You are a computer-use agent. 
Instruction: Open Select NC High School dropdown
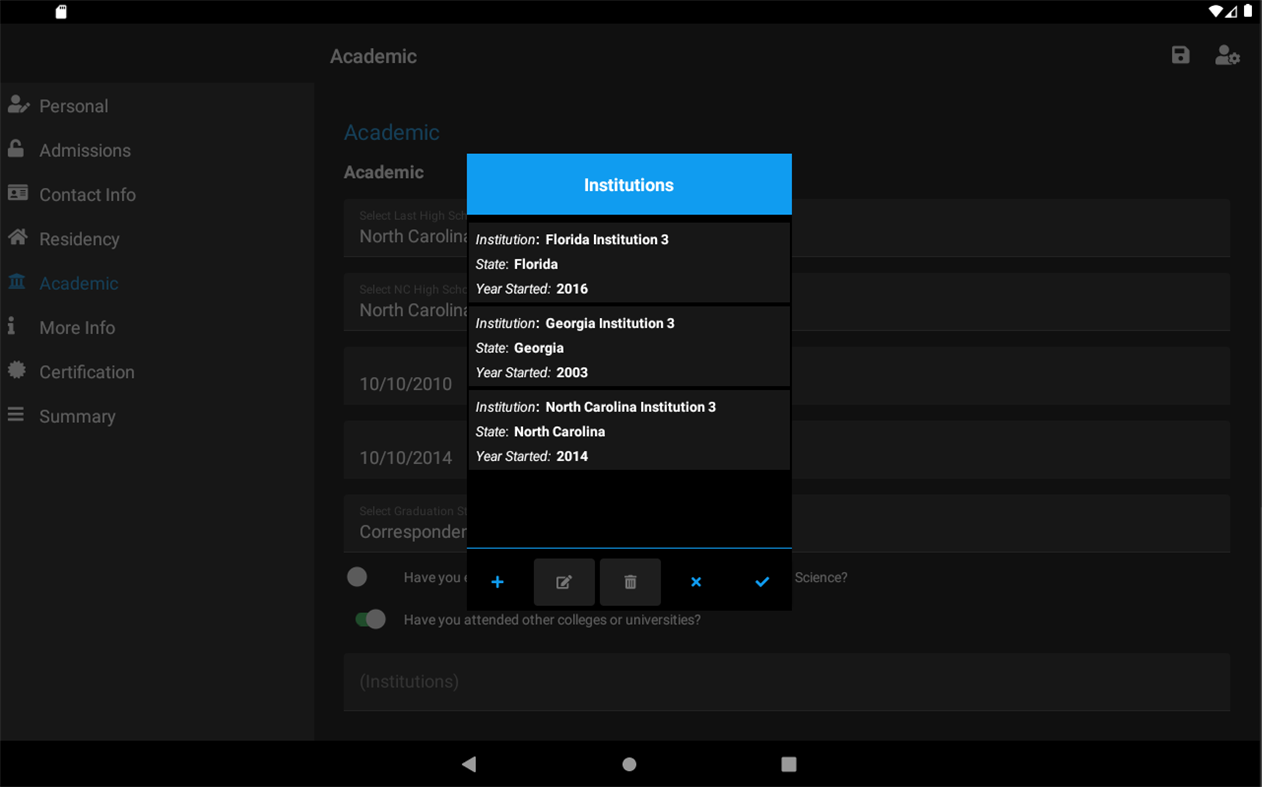[787, 302]
